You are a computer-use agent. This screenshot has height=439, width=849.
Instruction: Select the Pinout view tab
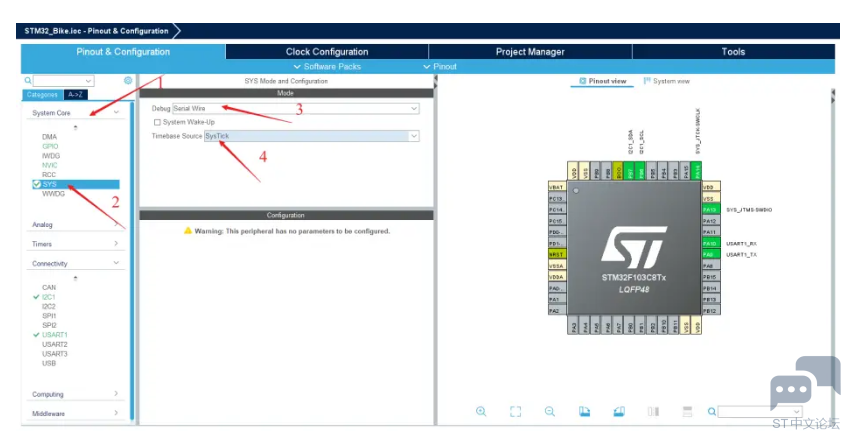tap(602, 81)
